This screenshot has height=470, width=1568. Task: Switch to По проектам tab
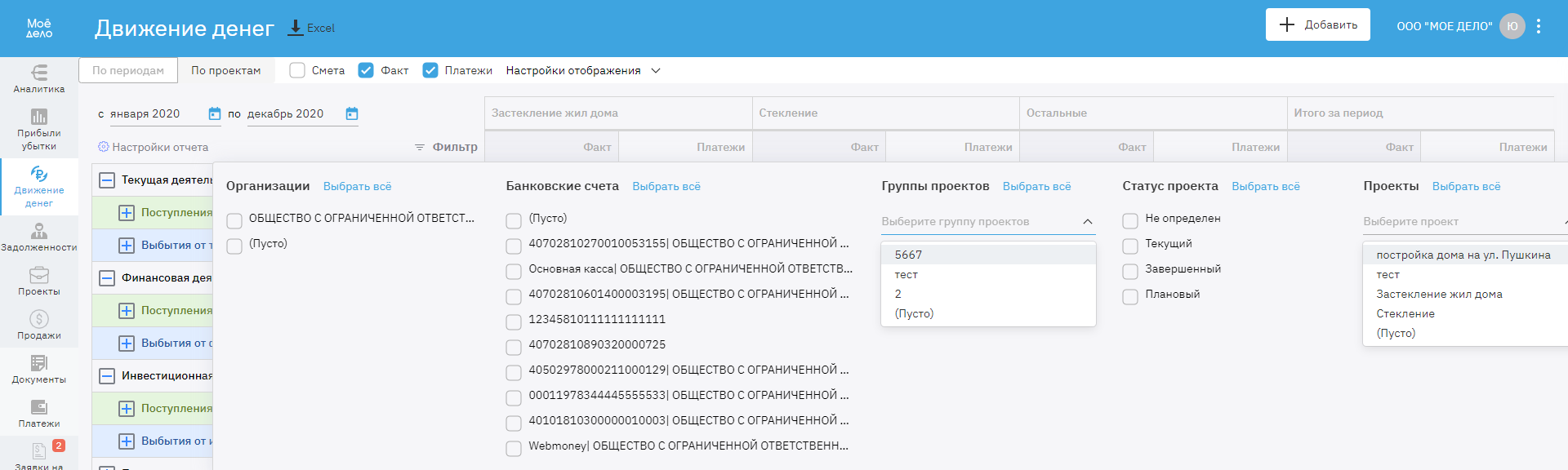[226, 71]
